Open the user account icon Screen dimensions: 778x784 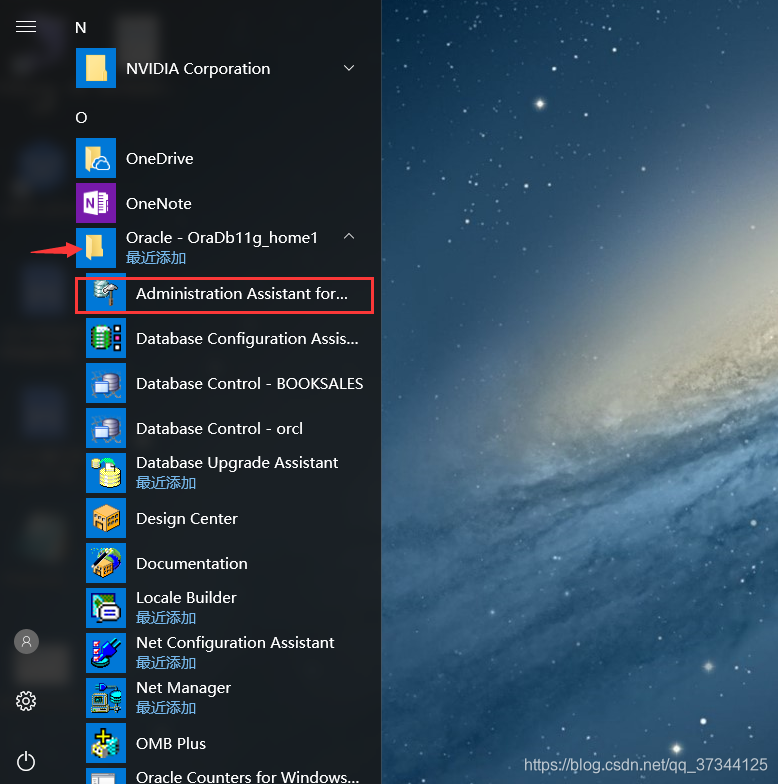pyautogui.click(x=26, y=642)
